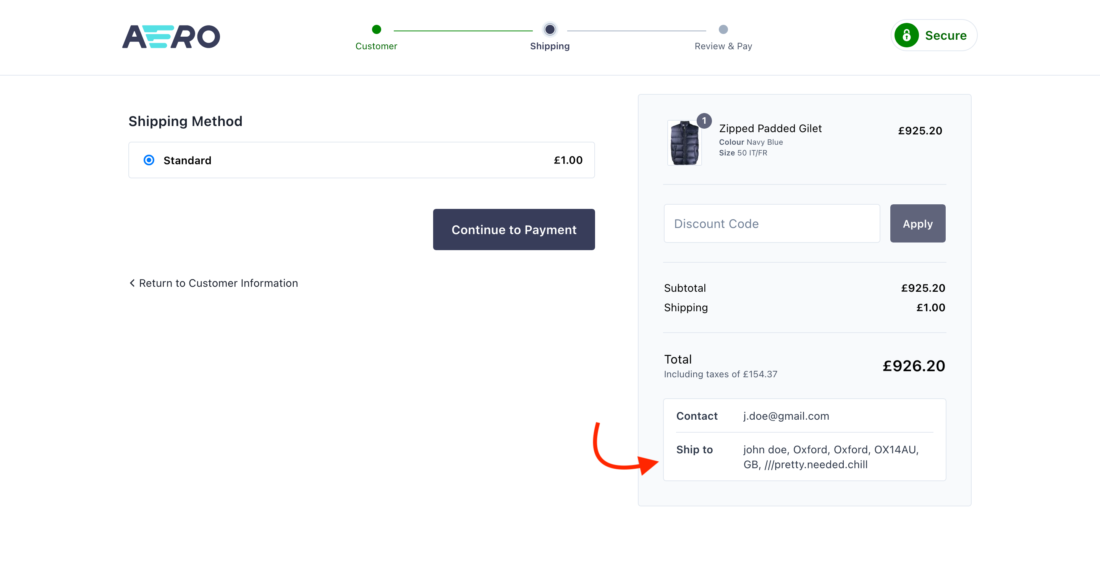Click the £925.20 item price

tap(920, 130)
